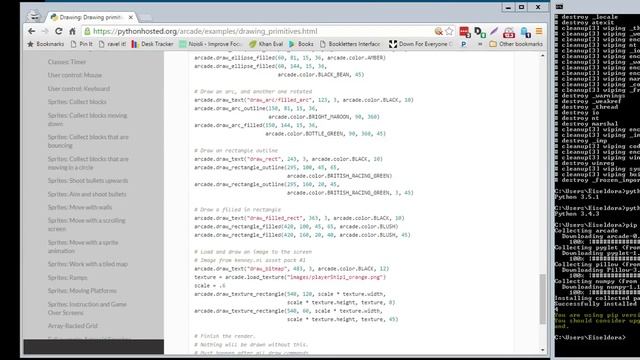Click the 'Python 3.5.1' line in command prompt
Viewport: 640px width, 360px height.
(576, 197)
